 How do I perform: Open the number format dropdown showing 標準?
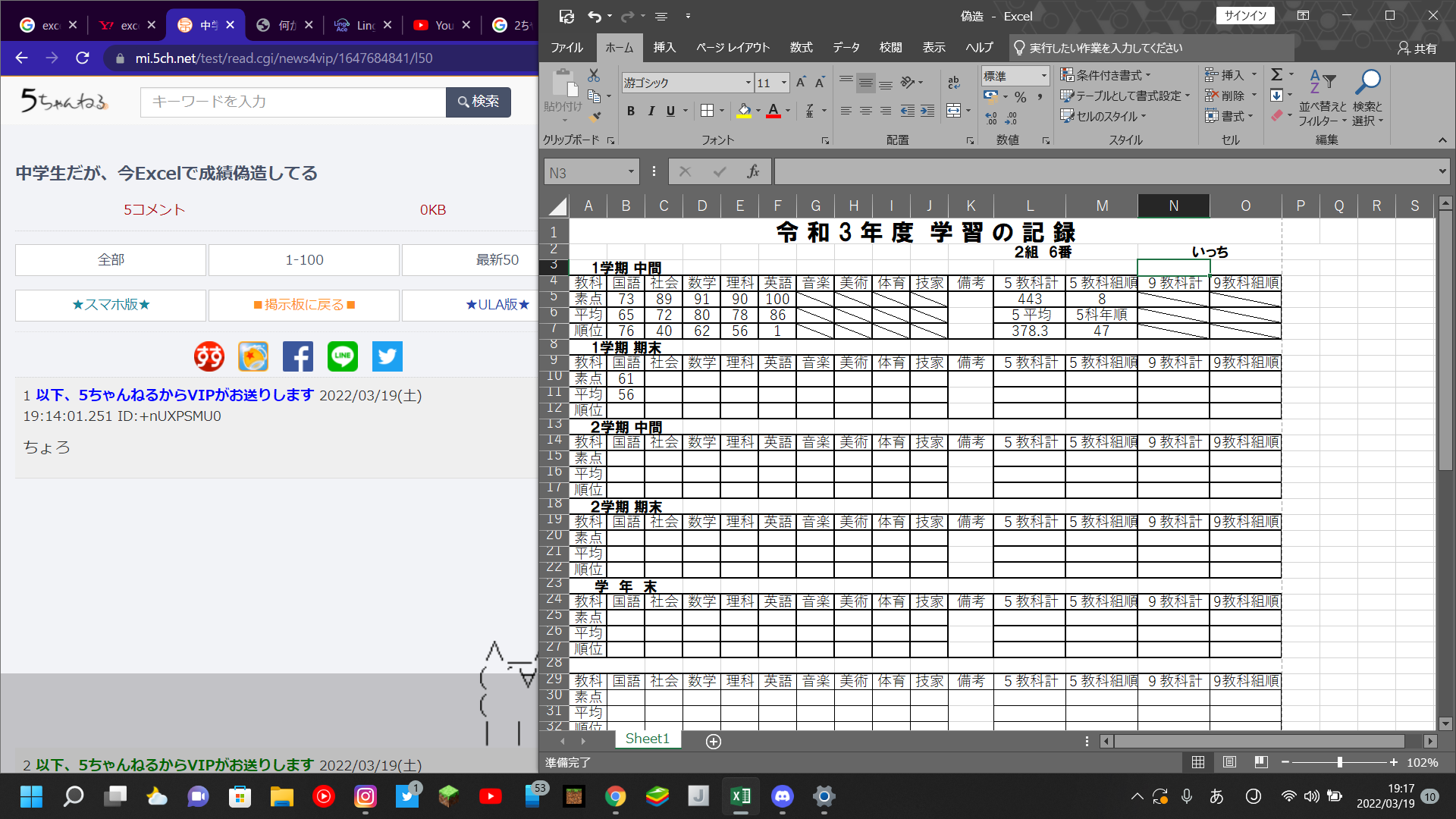tap(1043, 76)
